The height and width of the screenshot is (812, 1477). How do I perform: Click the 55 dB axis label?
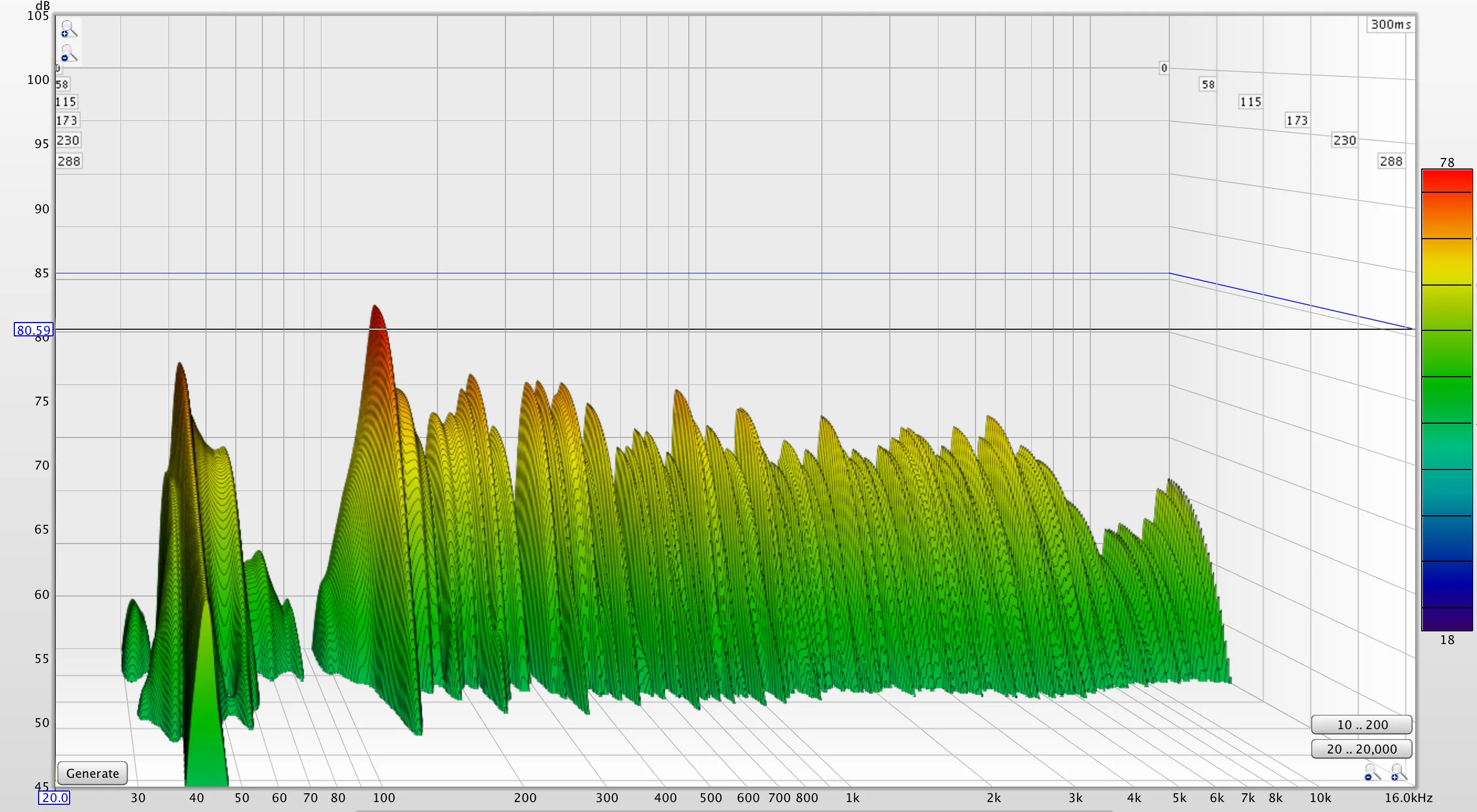click(x=41, y=659)
